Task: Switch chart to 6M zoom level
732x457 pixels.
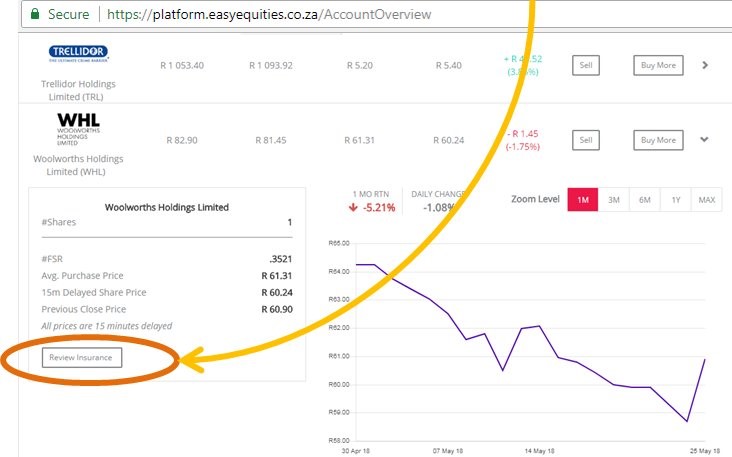Action: tap(645, 200)
